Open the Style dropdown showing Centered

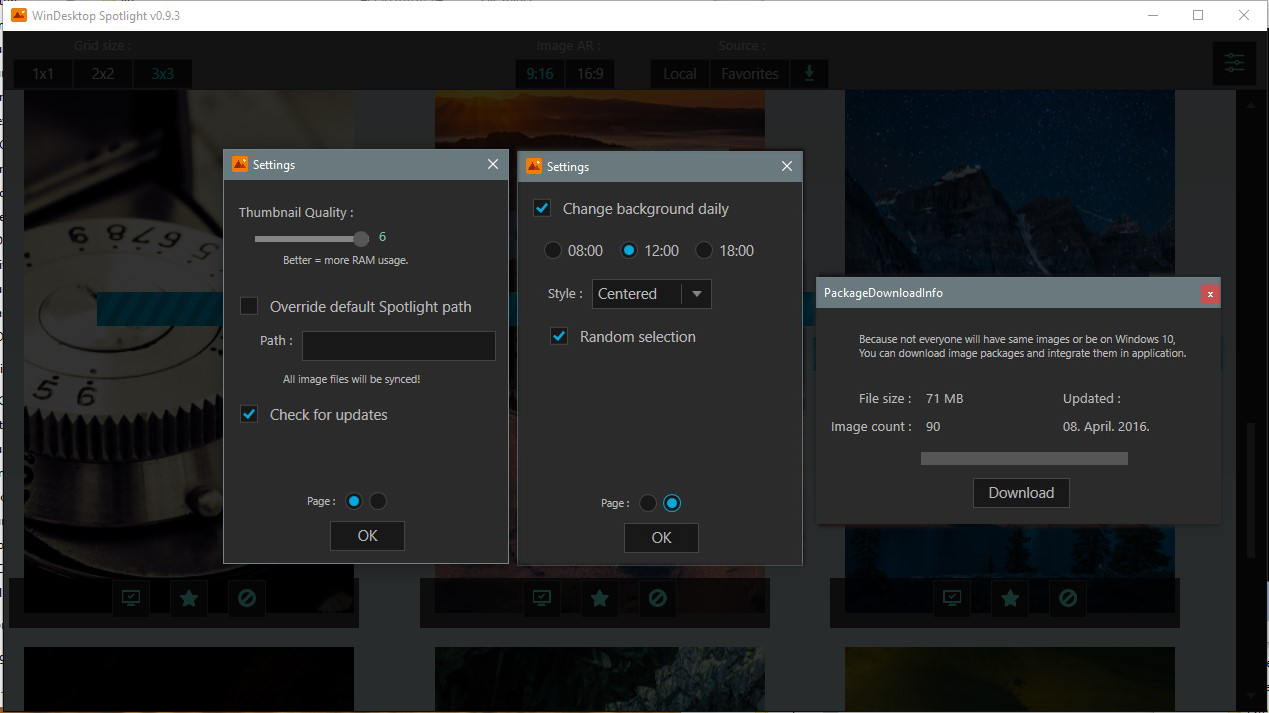[652, 294]
